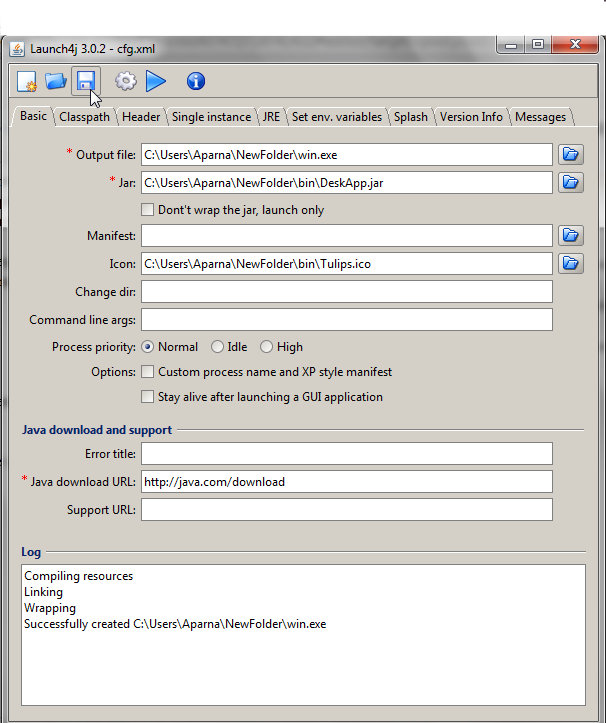Check Custom process name and XP style manifest
Image resolution: width=606 pixels, height=723 pixels.
(x=147, y=372)
